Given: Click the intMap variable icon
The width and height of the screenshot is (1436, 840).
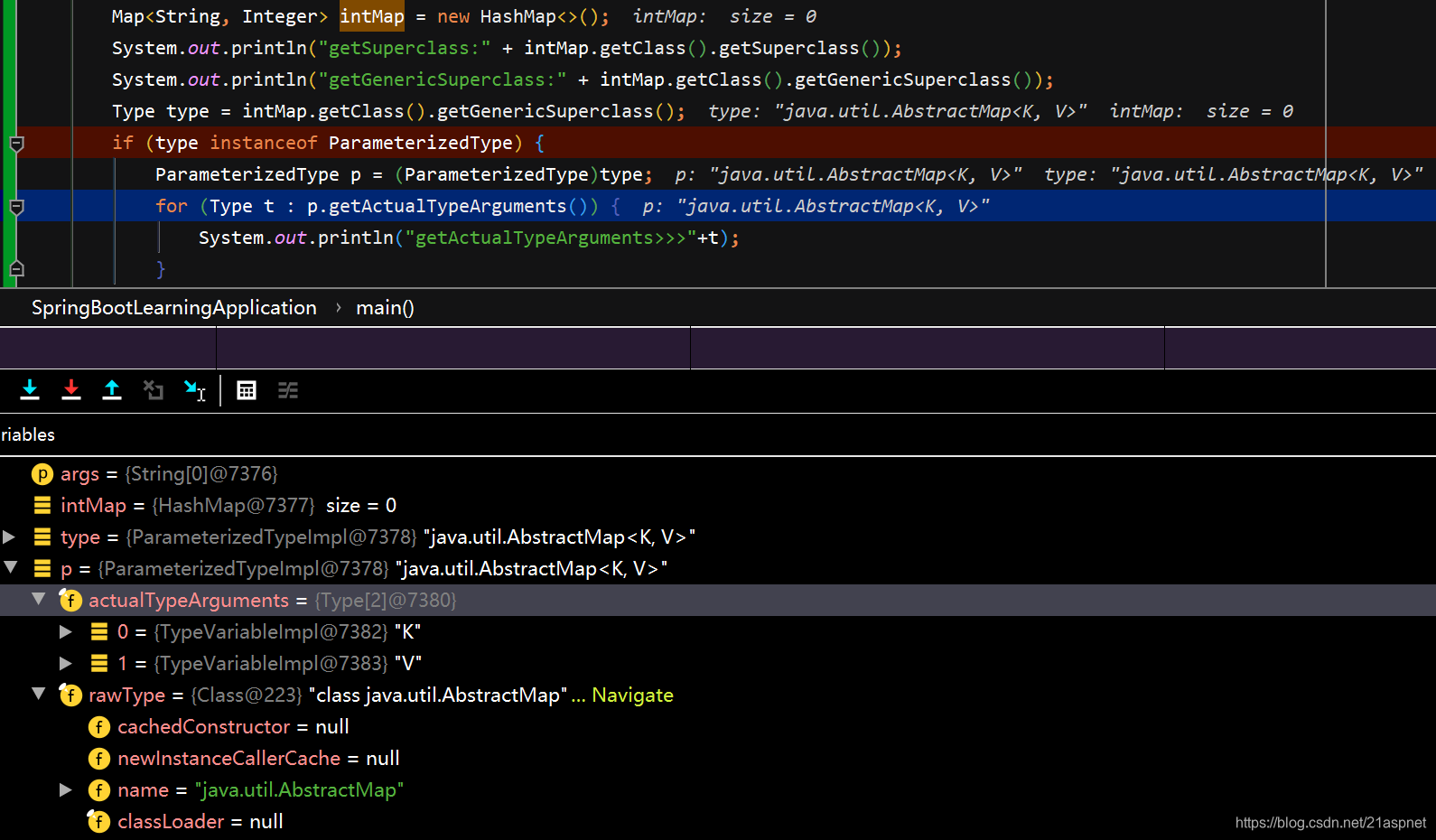Looking at the screenshot, I should point(42,505).
